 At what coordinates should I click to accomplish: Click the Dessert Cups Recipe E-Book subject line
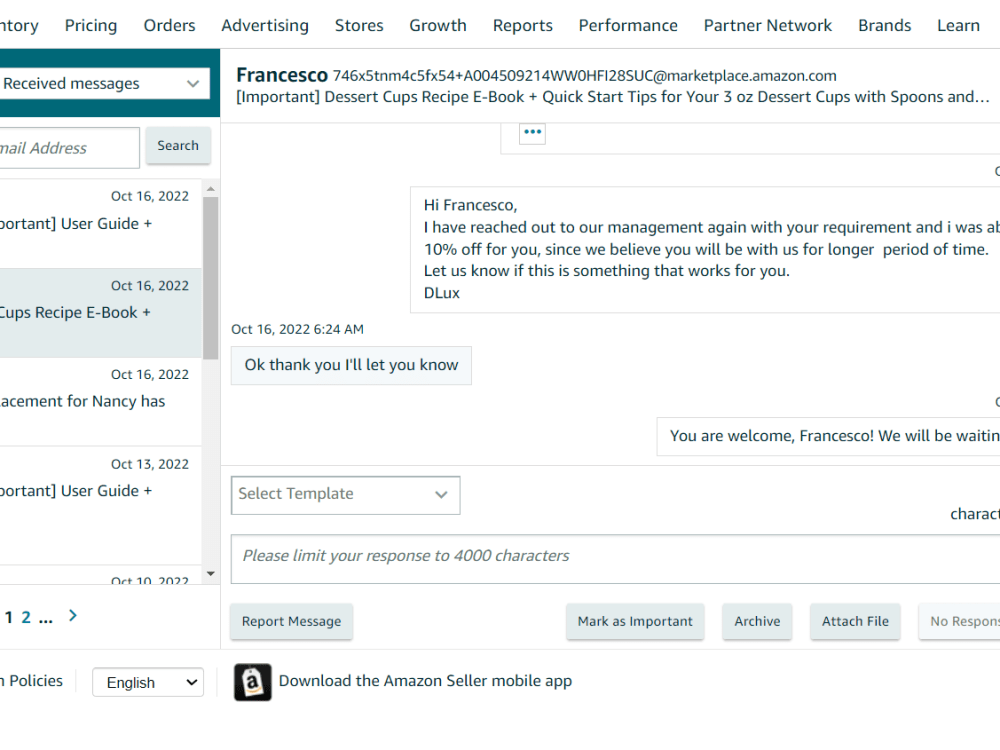pos(613,97)
